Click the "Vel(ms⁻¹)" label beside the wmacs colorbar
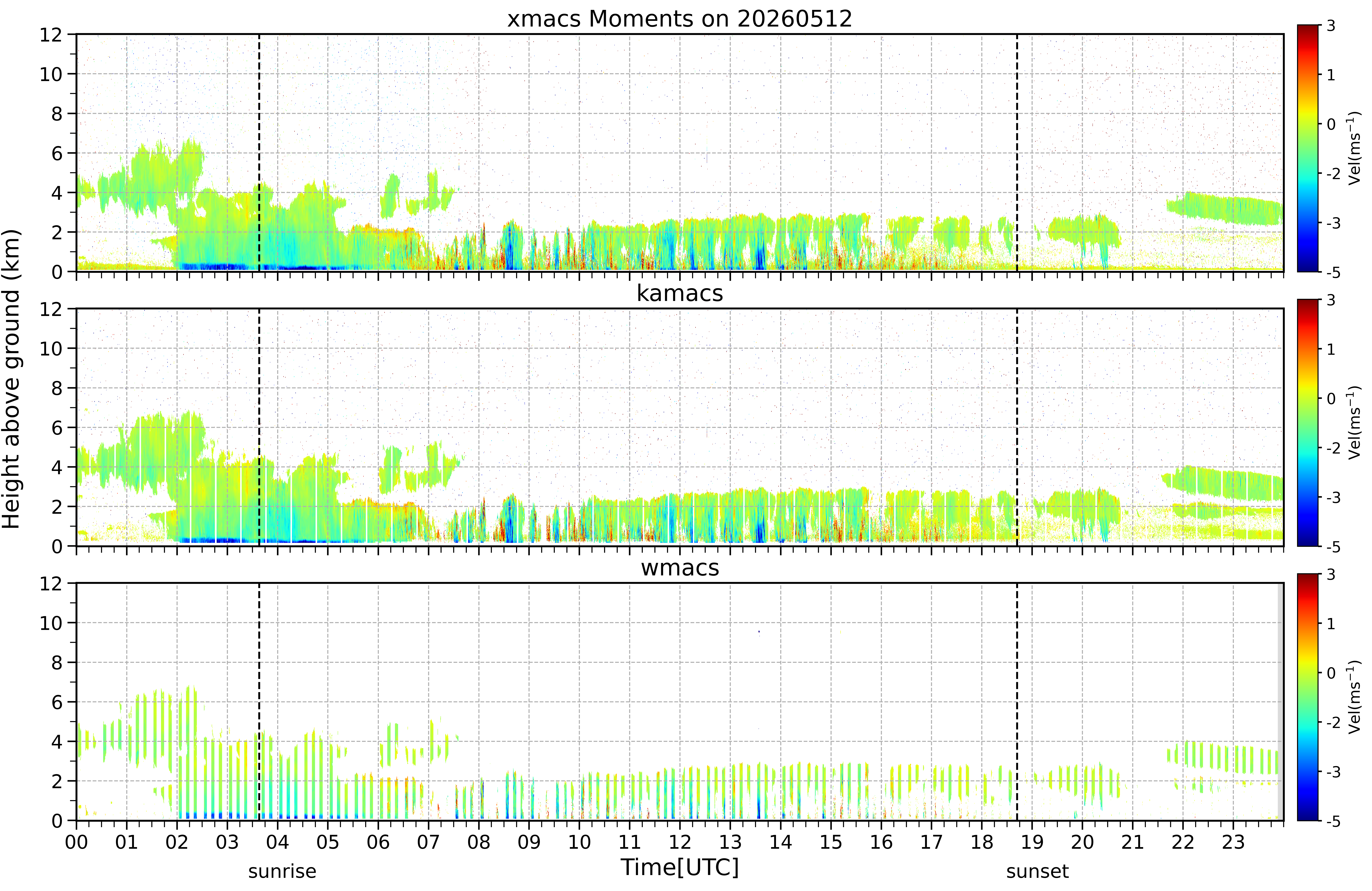 point(1354,697)
